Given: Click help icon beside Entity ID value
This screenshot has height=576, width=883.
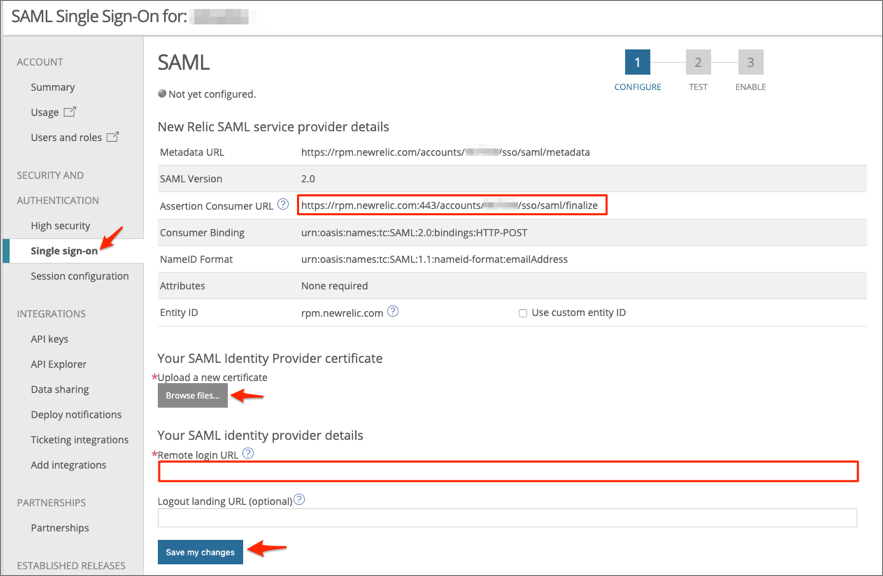Looking at the screenshot, I should tap(393, 312).
